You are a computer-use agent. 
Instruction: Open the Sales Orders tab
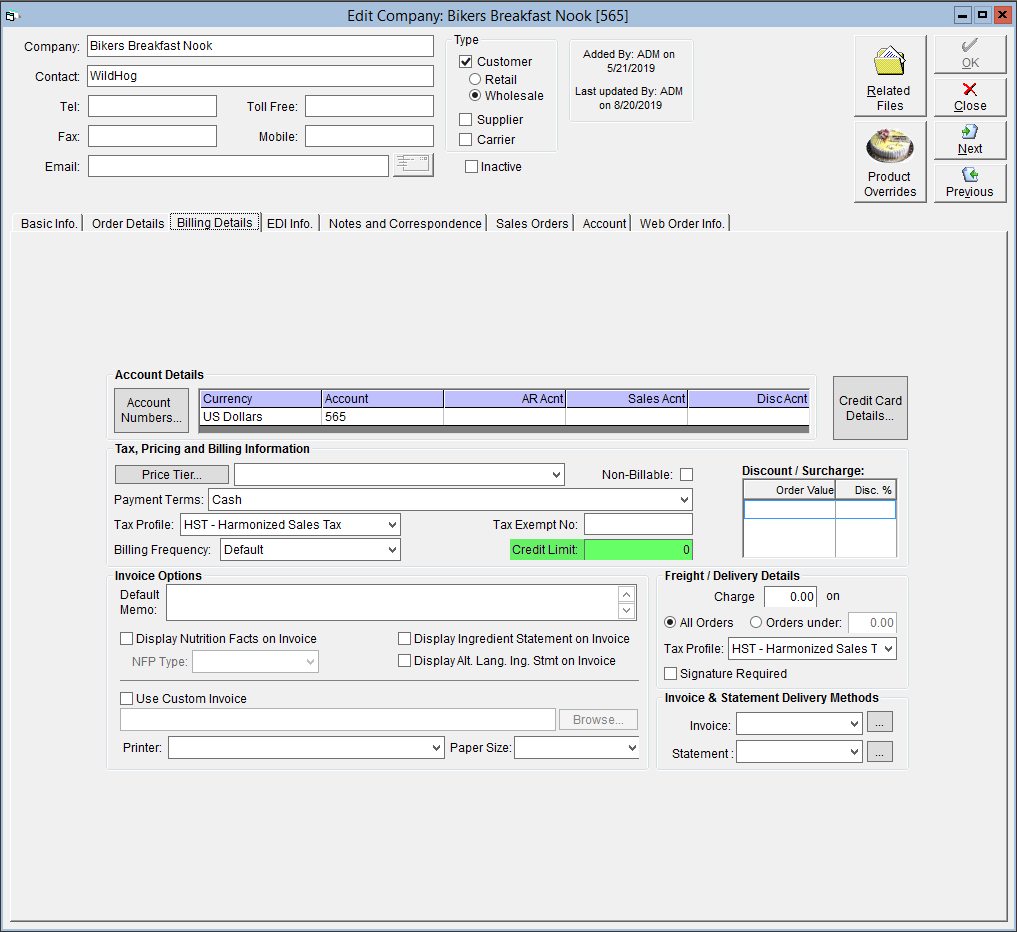point(532,224)
